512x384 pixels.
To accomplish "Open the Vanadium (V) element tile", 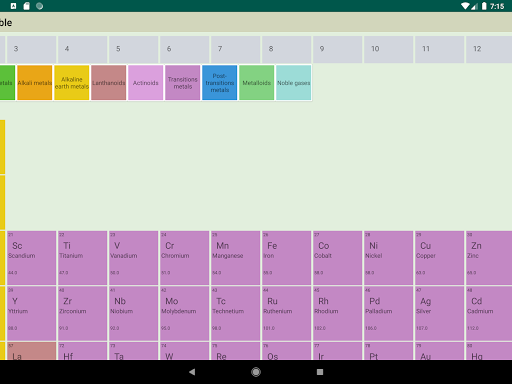I will pyautogui.click(x=134, y=258).
